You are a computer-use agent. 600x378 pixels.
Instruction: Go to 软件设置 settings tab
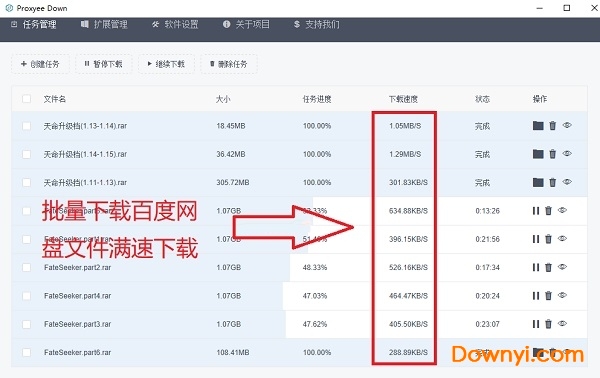click(x=175, y=24)
